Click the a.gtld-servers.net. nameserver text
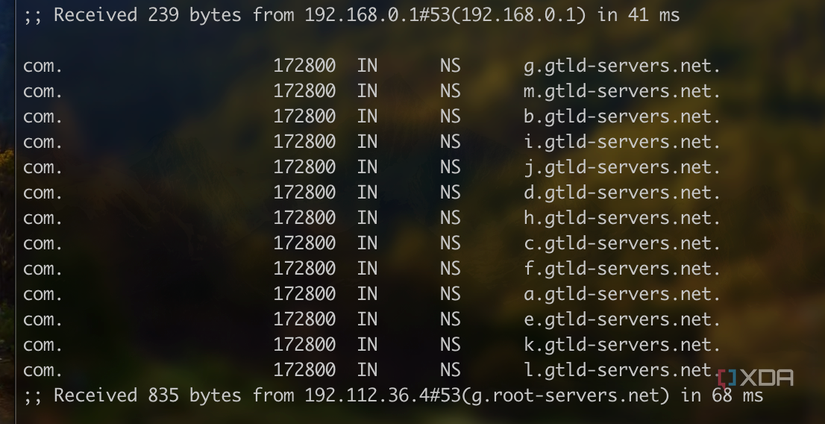Screen dimensions: 825x424 point(621,294)
